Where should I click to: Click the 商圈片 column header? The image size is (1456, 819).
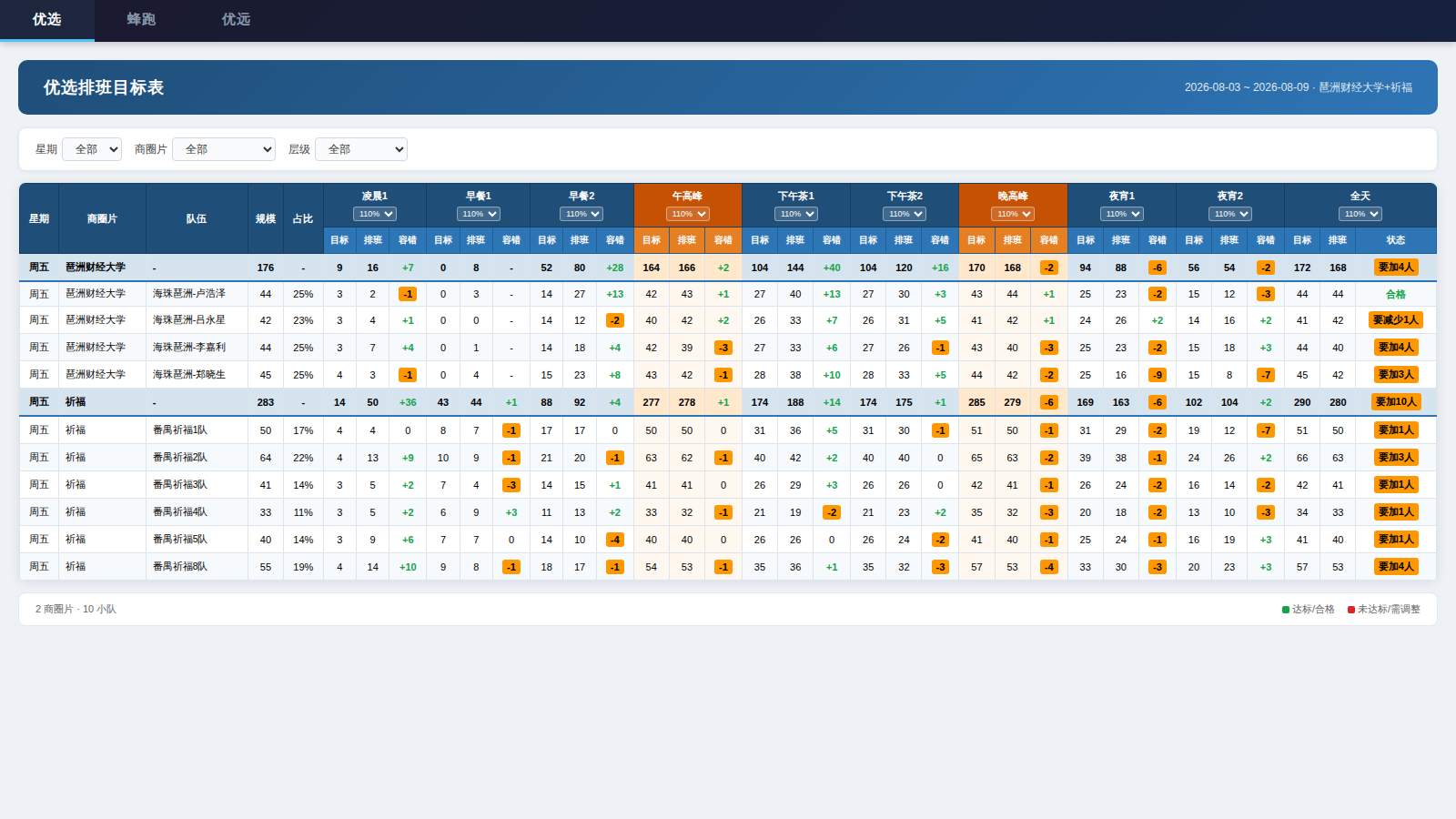102,218
